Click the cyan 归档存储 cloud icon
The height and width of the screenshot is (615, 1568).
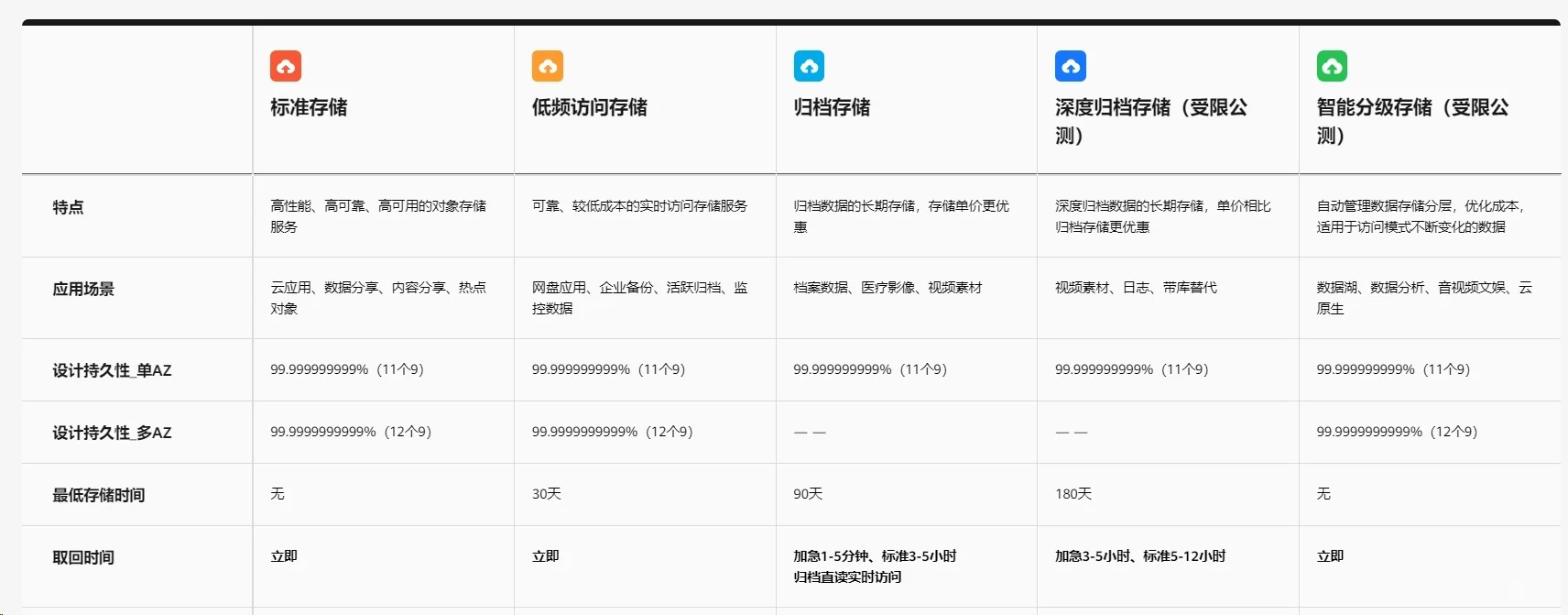[x=809, y=66]
